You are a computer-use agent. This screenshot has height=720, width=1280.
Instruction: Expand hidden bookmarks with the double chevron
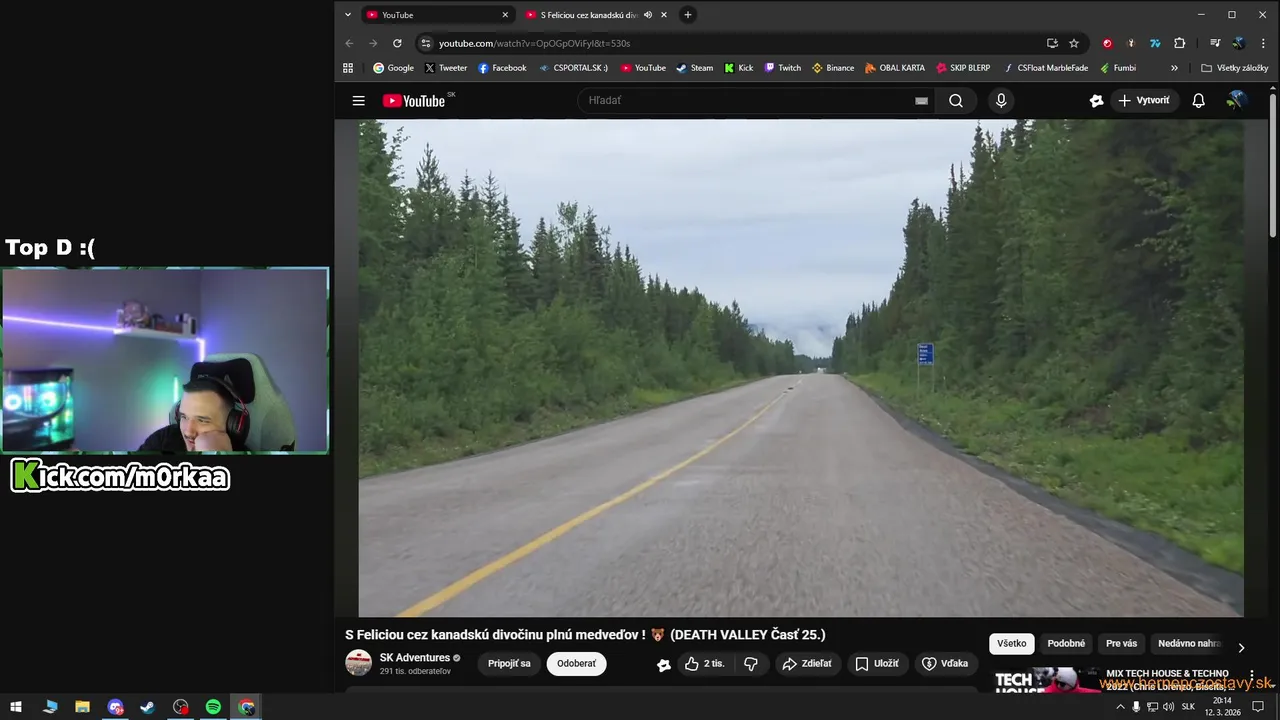coord(1174,68)
